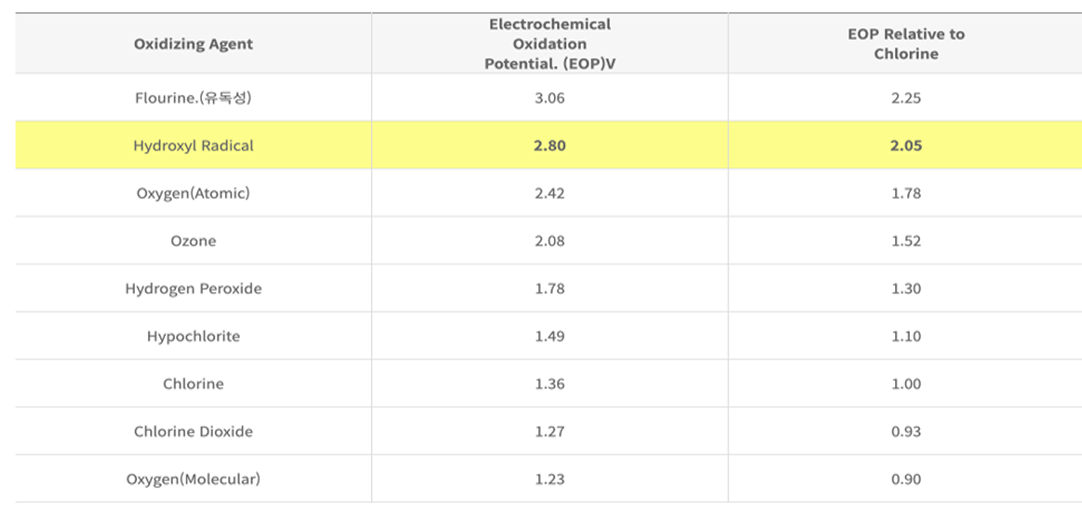This screenshot has width=1082, height=506.
Task: Click the bold 2.05 value
Action: [x=905, y=146]
